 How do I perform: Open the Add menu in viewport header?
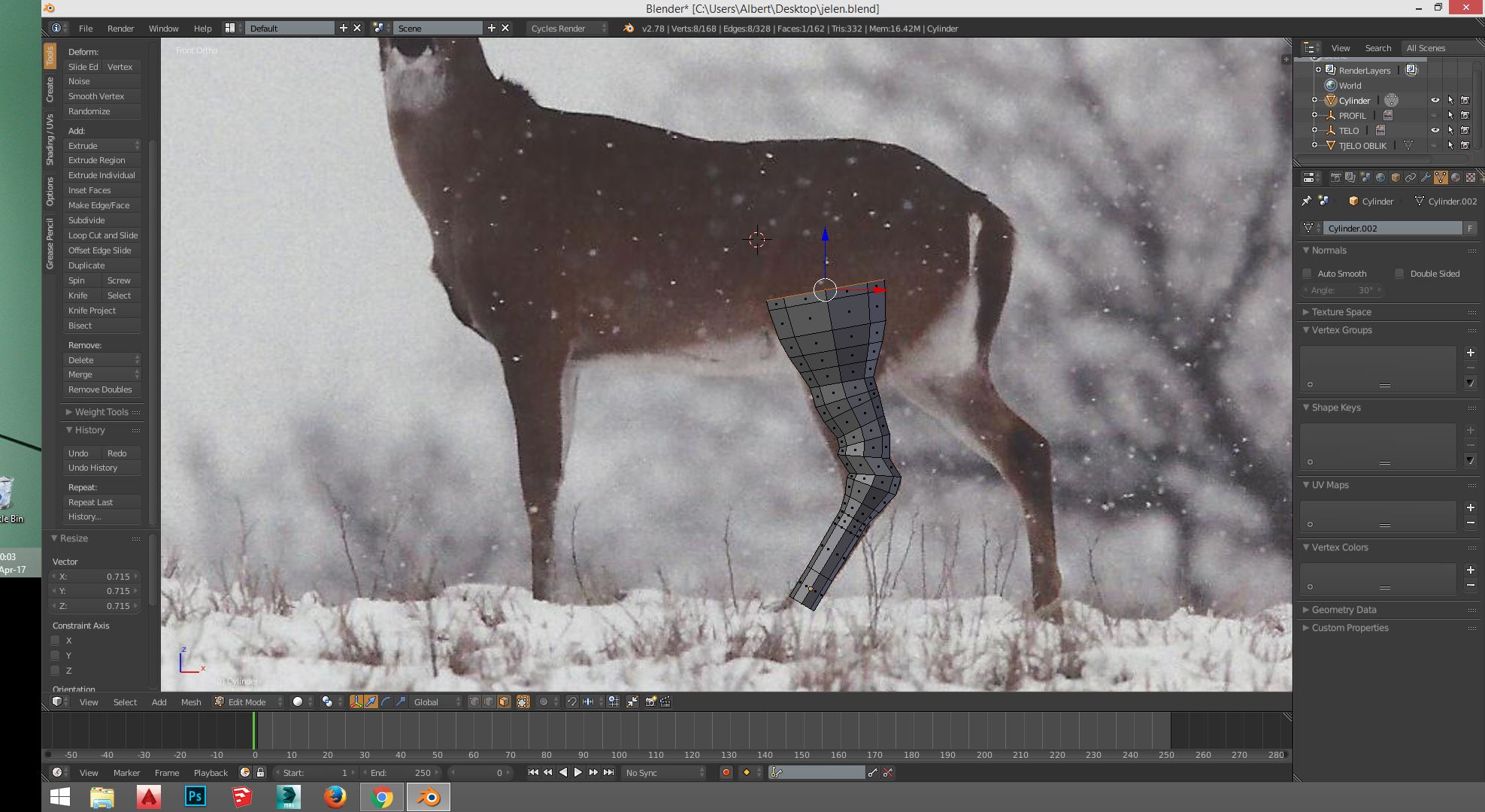point(159,701)
